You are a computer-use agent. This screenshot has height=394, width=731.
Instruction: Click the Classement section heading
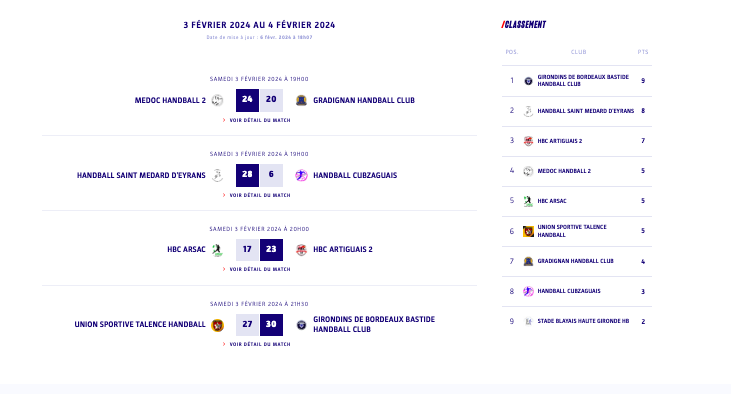524,25
